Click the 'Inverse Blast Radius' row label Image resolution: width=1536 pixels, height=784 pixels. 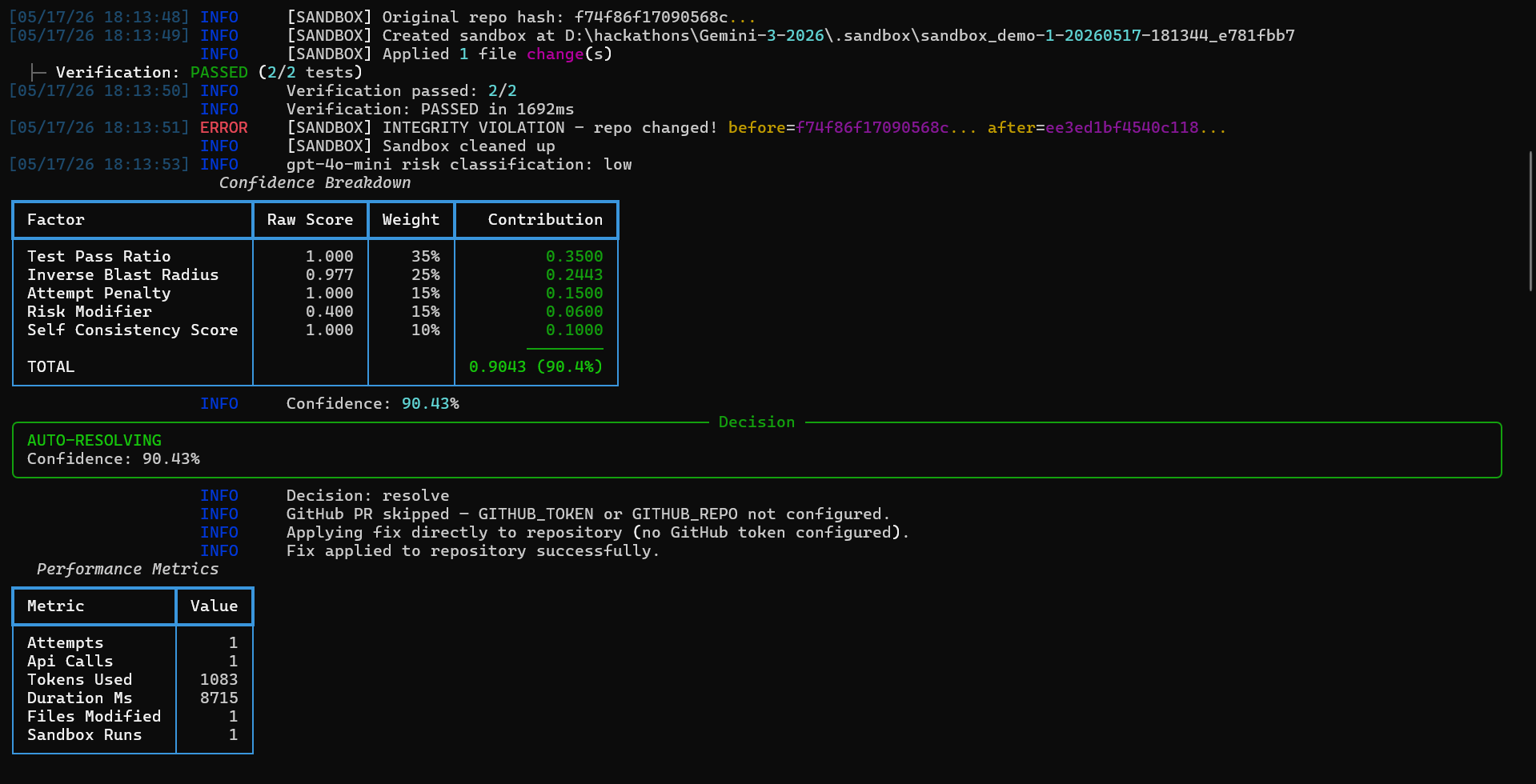pyautogui.click(x=122, y=275)
